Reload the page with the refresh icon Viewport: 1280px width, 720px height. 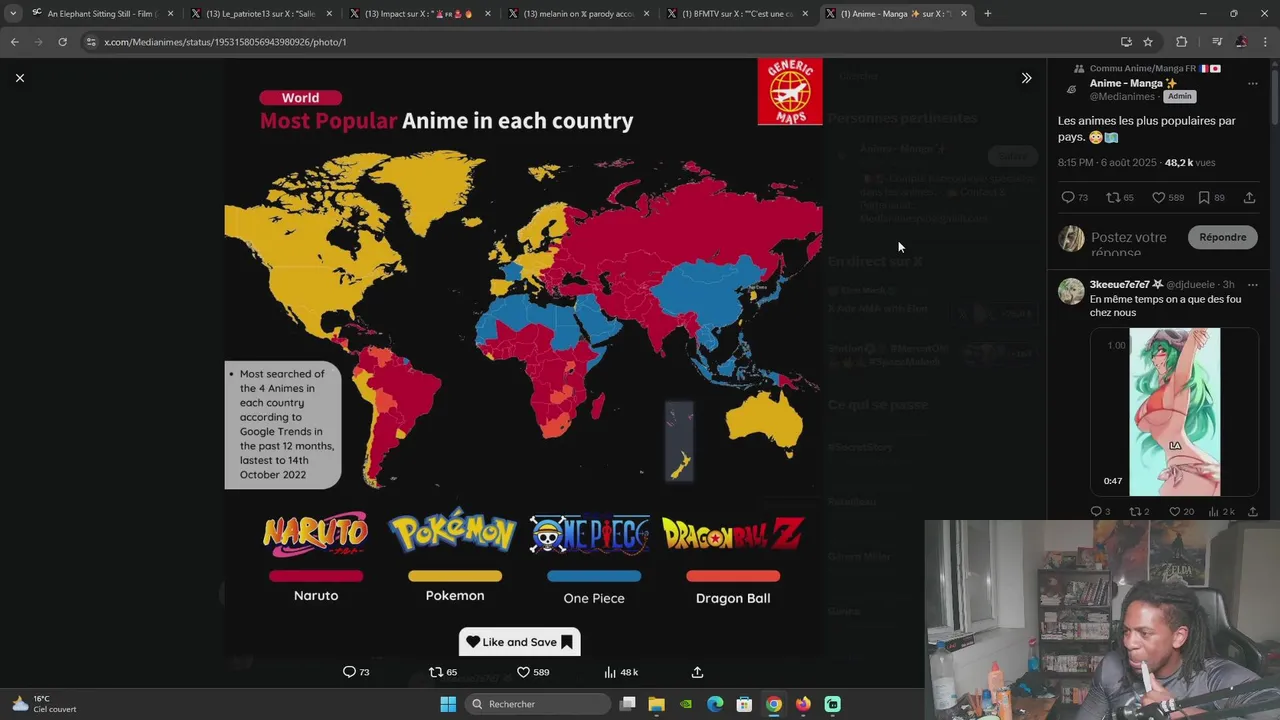coord(62,42)
